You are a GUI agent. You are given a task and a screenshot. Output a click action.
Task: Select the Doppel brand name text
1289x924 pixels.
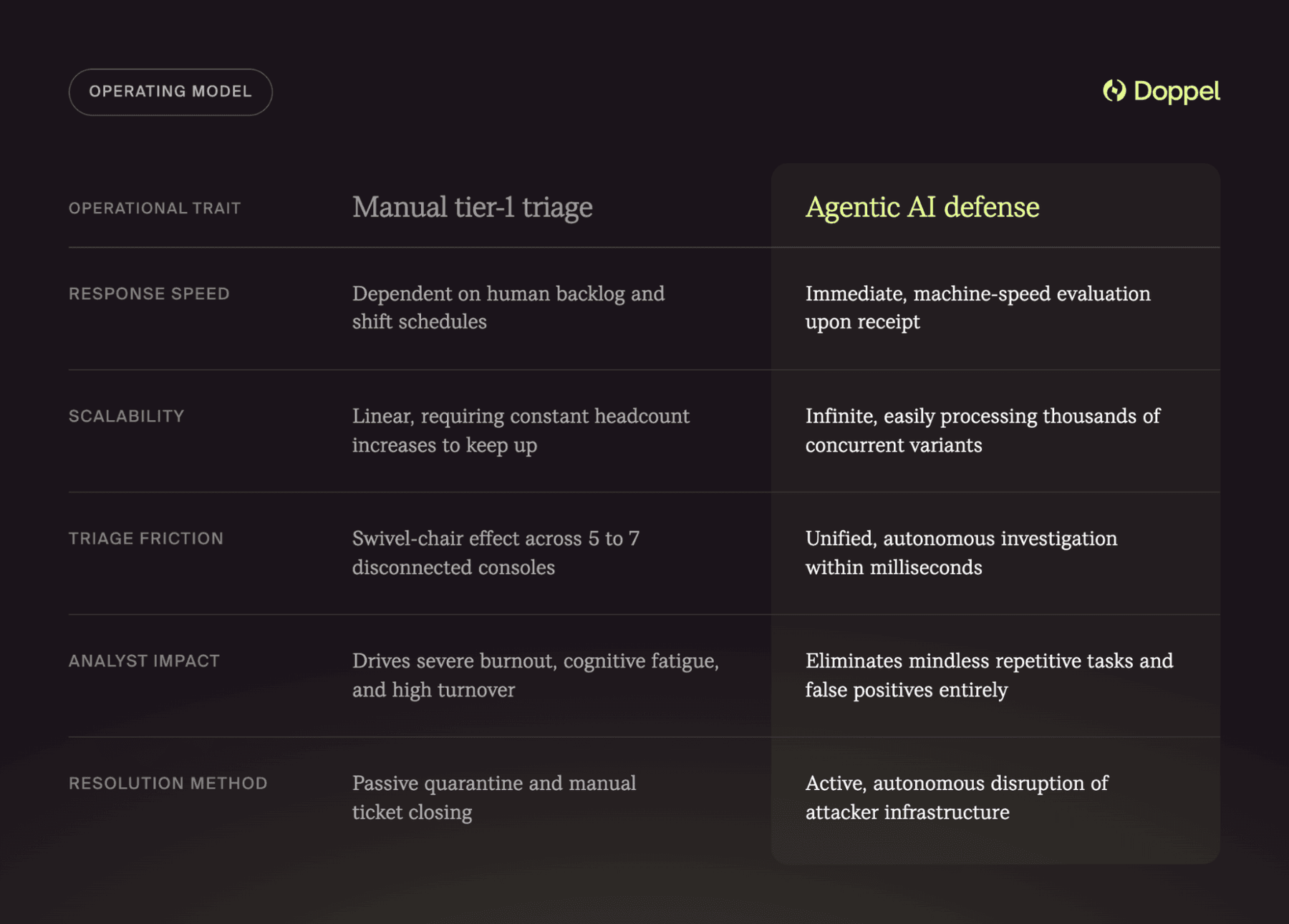(1177, 92)
